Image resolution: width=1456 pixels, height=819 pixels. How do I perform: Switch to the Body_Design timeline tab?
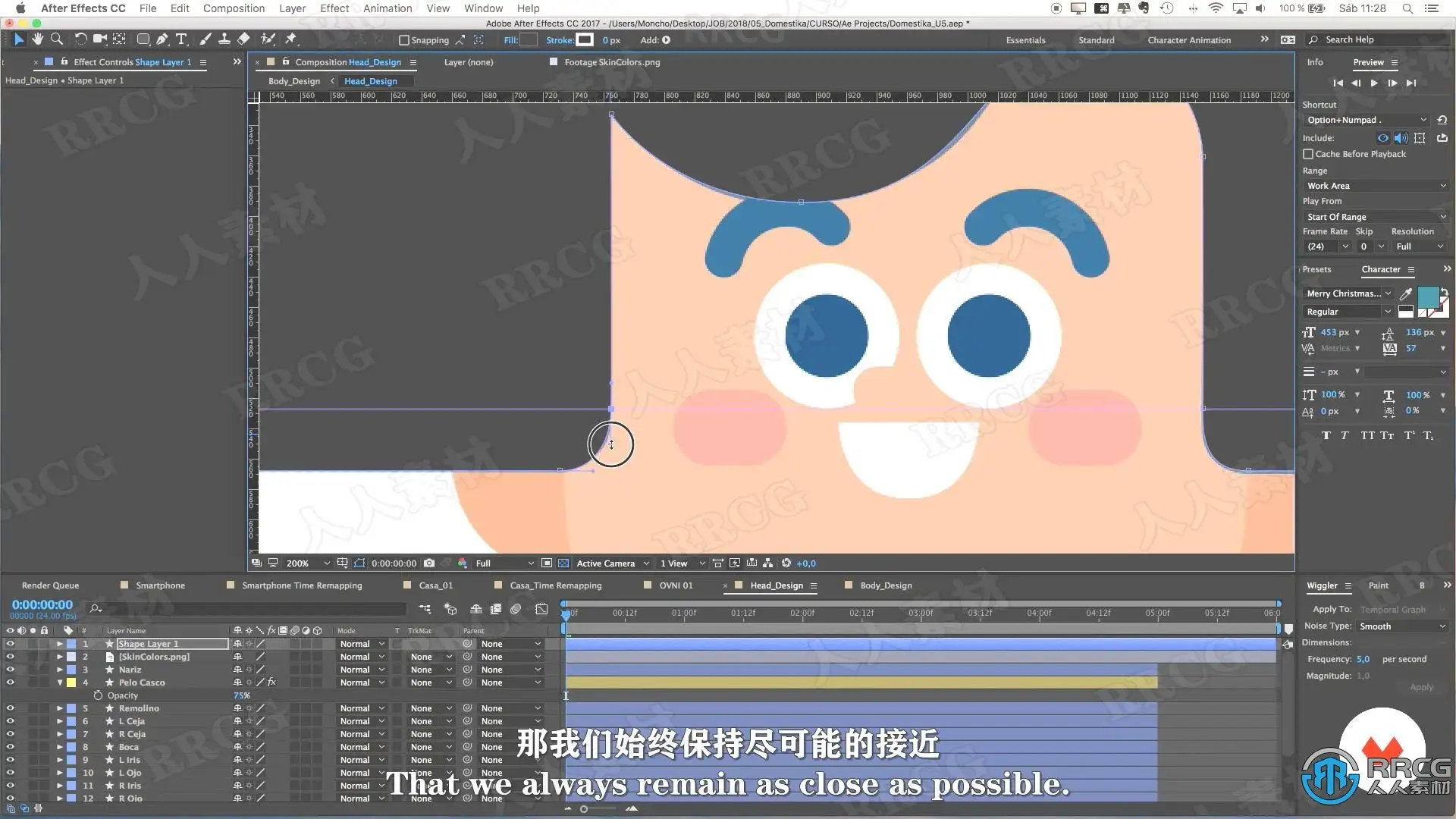(x=886, y=585)
